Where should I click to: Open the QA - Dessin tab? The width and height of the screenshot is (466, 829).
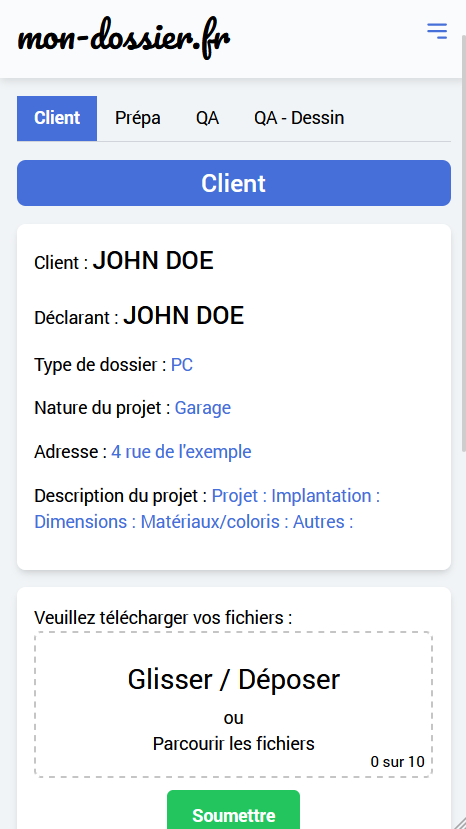coord(299,118)
